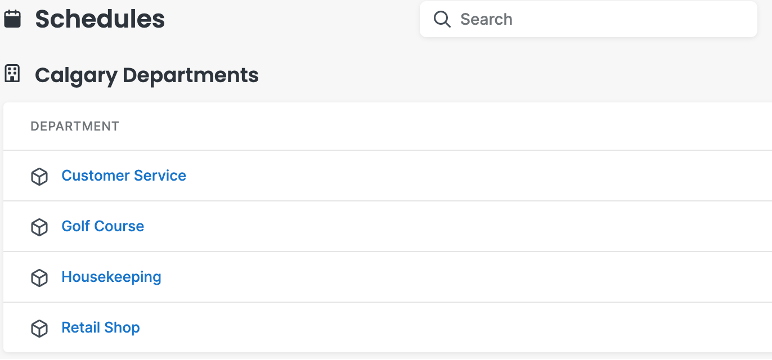The width and height of the screenshot is (772, 360).
Task: Select the Housekeeping table row
Action: tap(387, 277)
